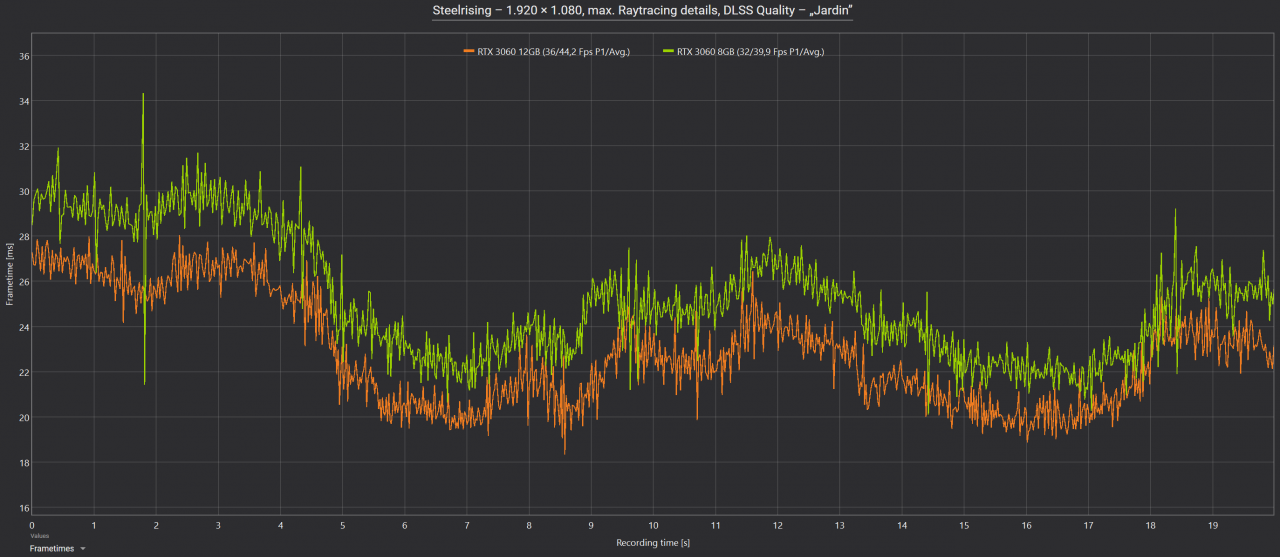This screenshot has width=1280, height=557.
Task: Click the 7 second tick on time axis
Action: tap(467, 524)
